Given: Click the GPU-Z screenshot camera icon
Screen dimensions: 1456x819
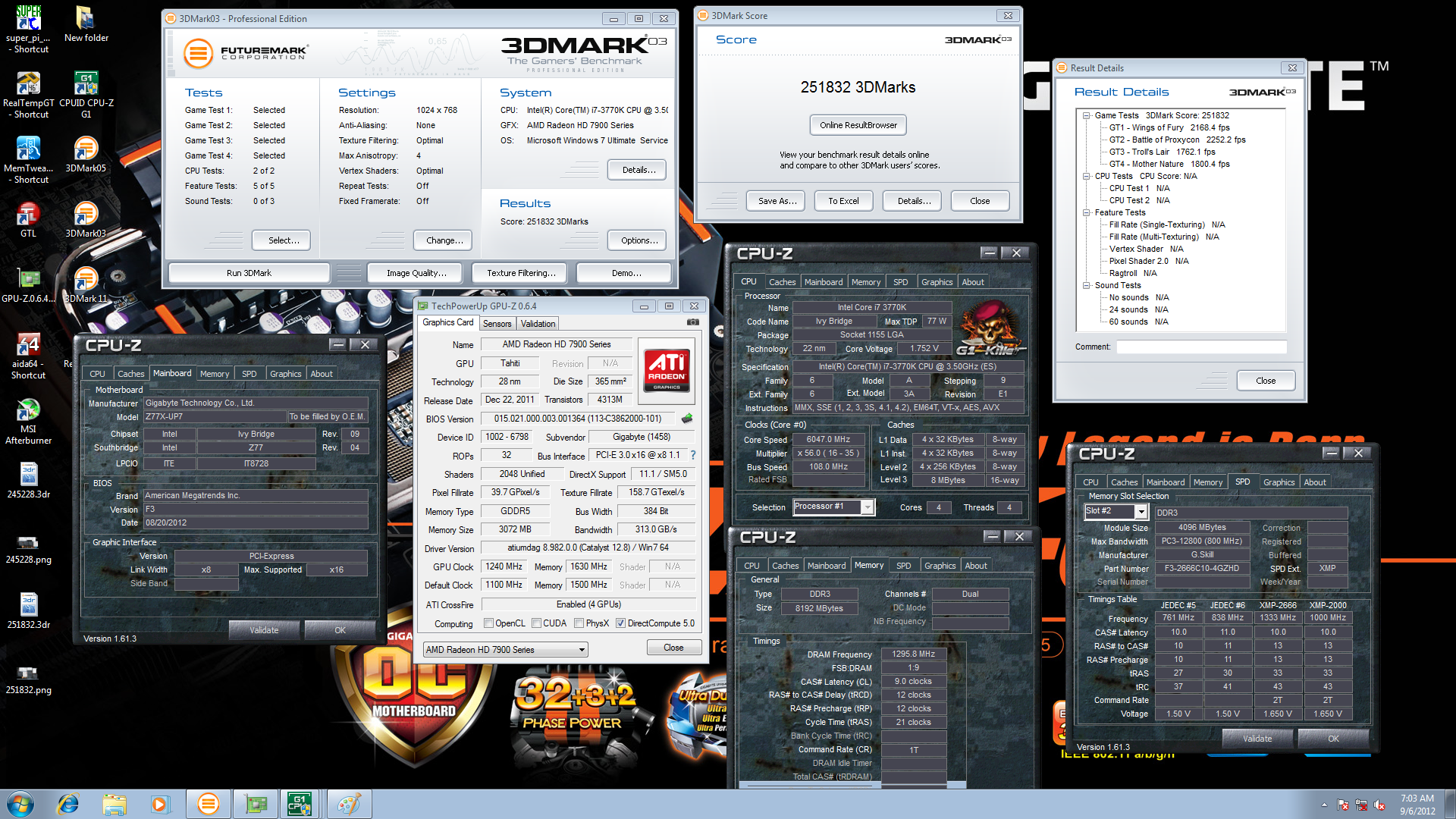Looking at the screenshot, I should (x=692, y=322).
